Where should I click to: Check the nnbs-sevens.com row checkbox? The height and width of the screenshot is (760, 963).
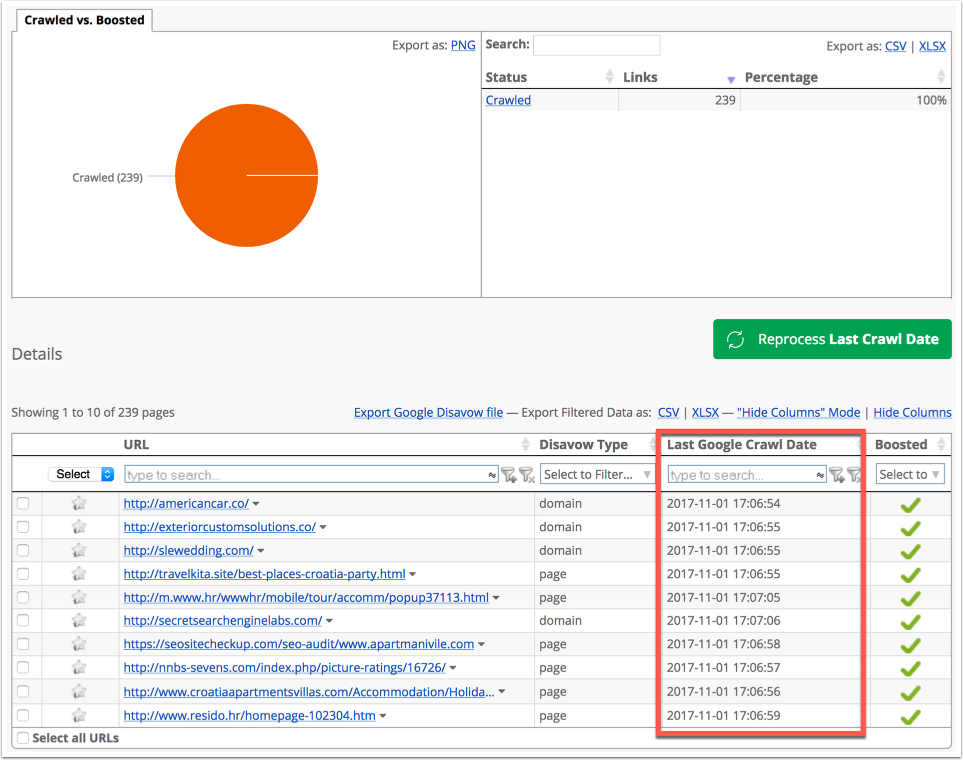pos(23,667)
